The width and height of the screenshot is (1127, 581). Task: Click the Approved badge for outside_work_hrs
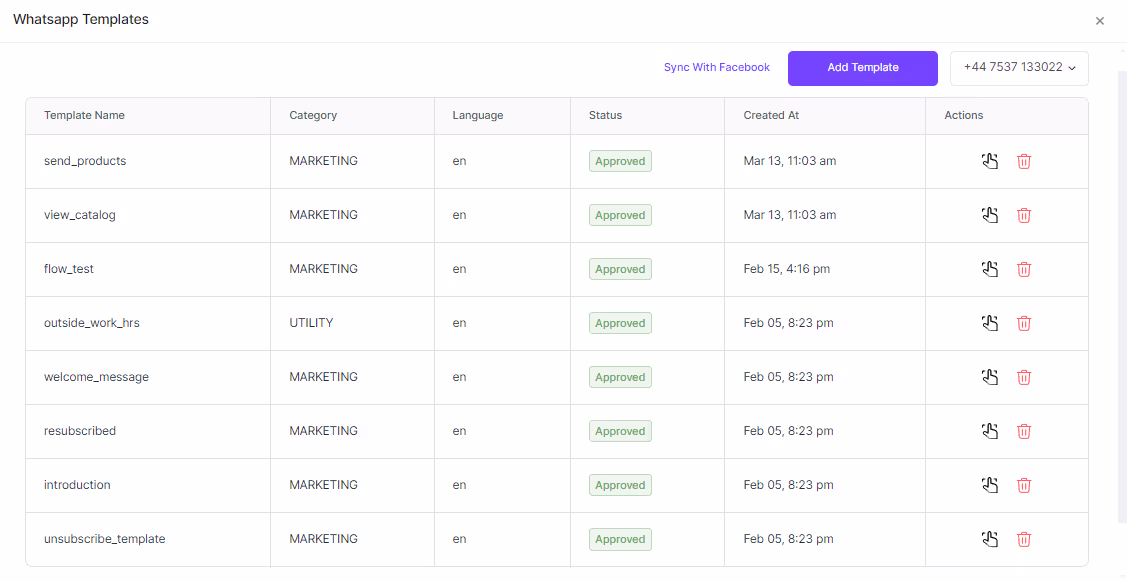click(620, 323)
